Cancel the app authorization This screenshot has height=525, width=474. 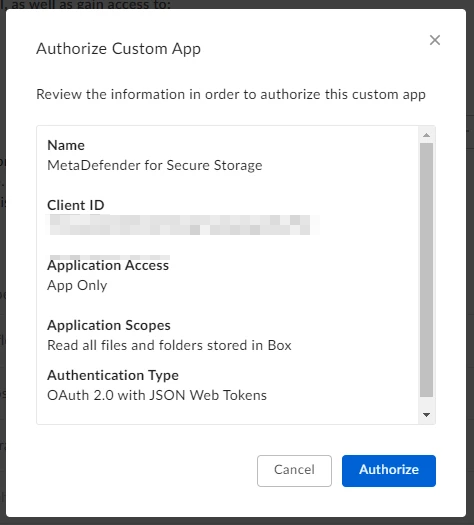[x=294, y=470]
